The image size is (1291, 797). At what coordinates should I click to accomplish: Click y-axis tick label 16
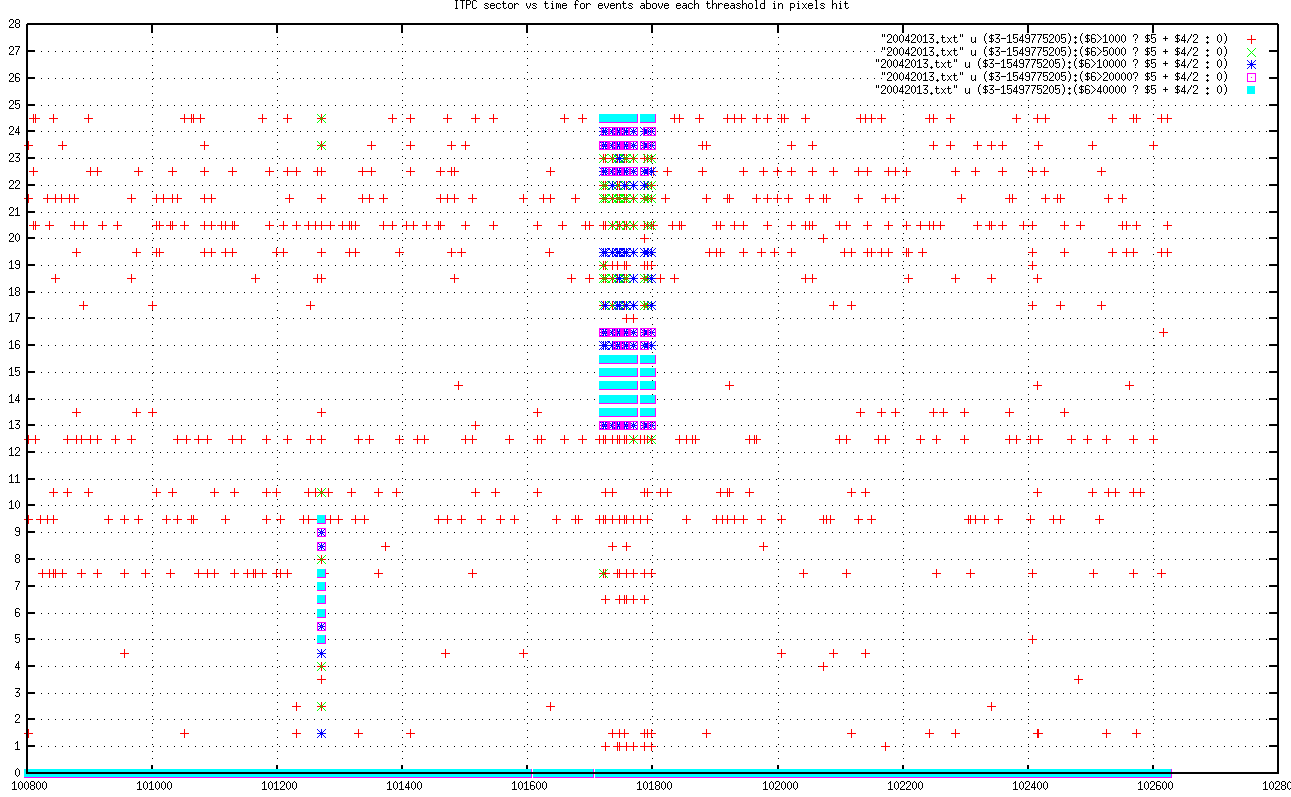point(14,345)
